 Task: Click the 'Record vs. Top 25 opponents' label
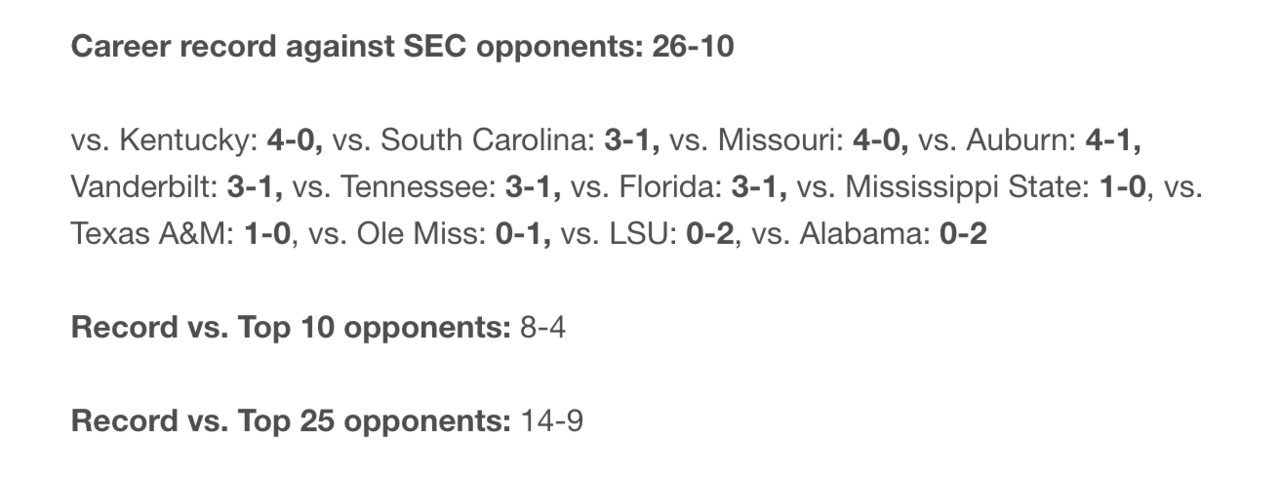(291, 422)
